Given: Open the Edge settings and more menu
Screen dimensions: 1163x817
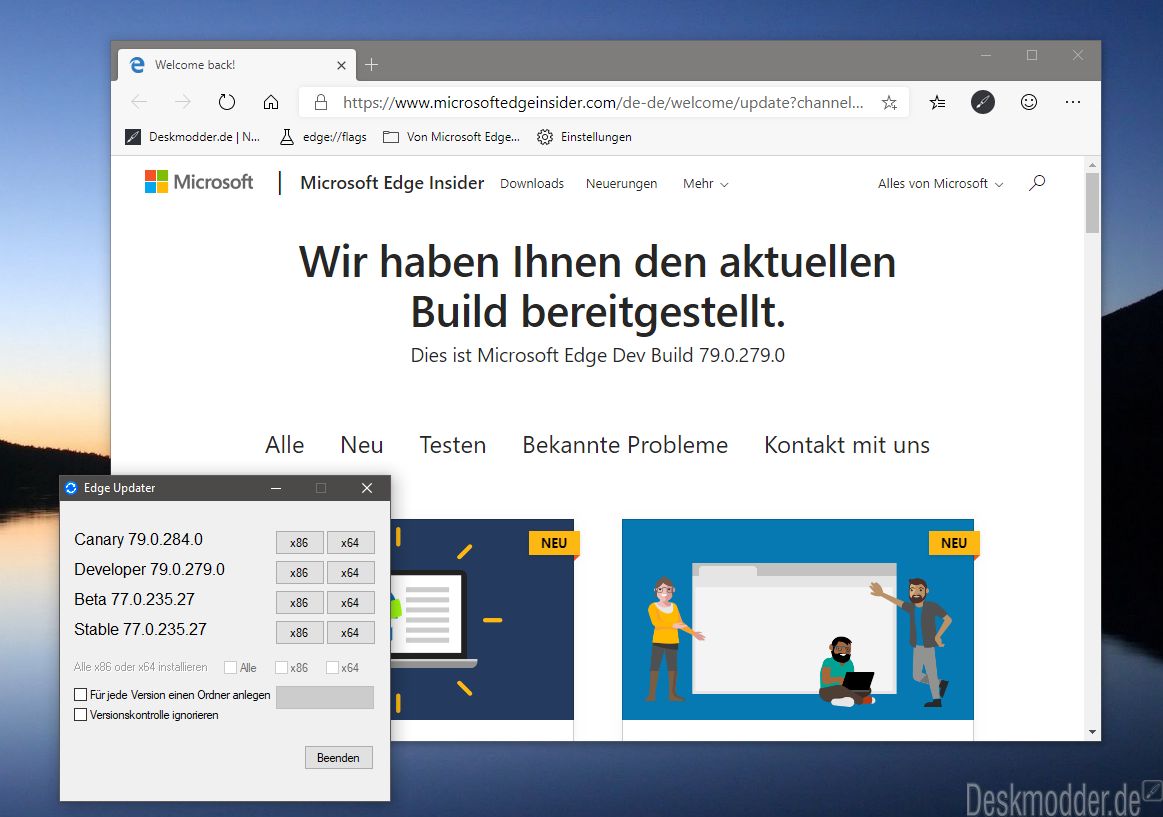Looking at the screenshot, I should (1073, 102).
